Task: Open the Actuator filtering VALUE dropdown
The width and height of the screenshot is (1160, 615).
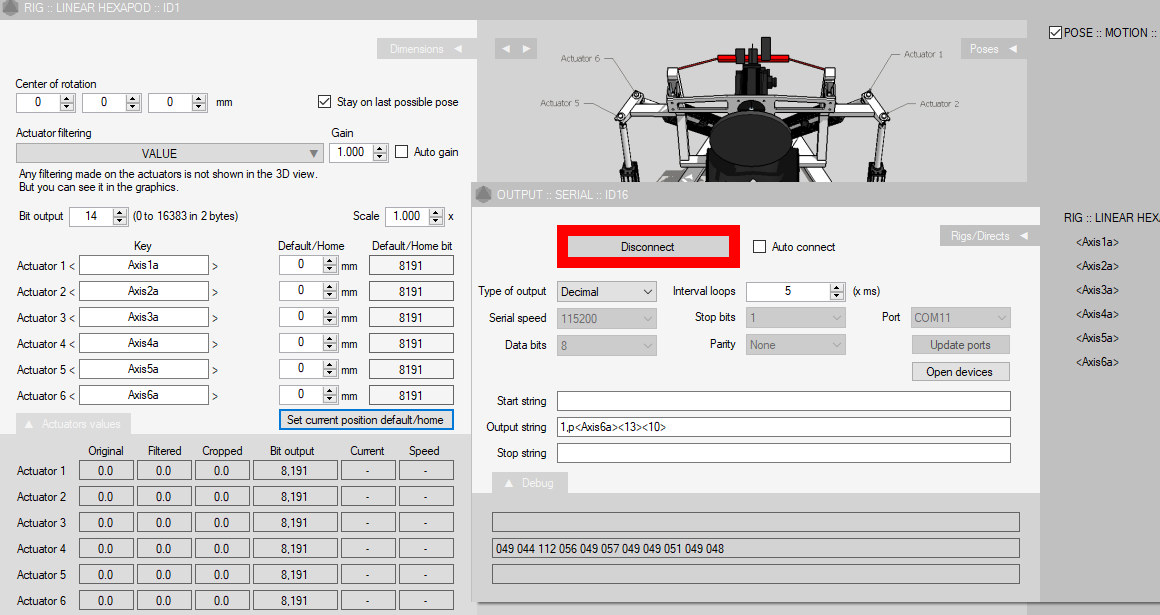Action: [169, 153]
